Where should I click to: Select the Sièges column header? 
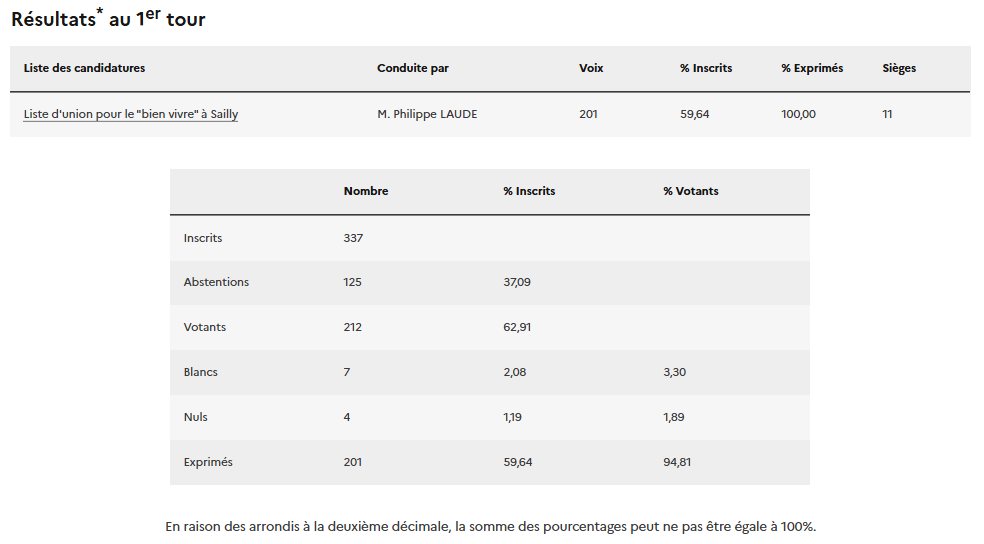[x=899, y=68]
